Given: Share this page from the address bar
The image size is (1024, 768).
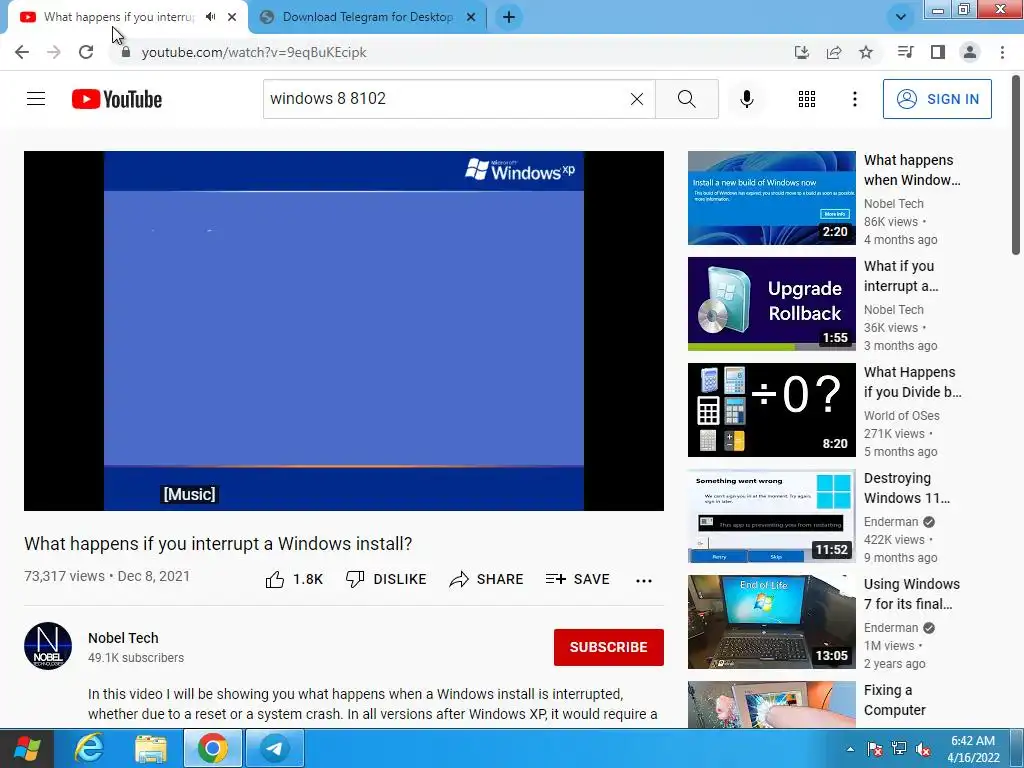Looking at the screenshot, I should [834, 52].
